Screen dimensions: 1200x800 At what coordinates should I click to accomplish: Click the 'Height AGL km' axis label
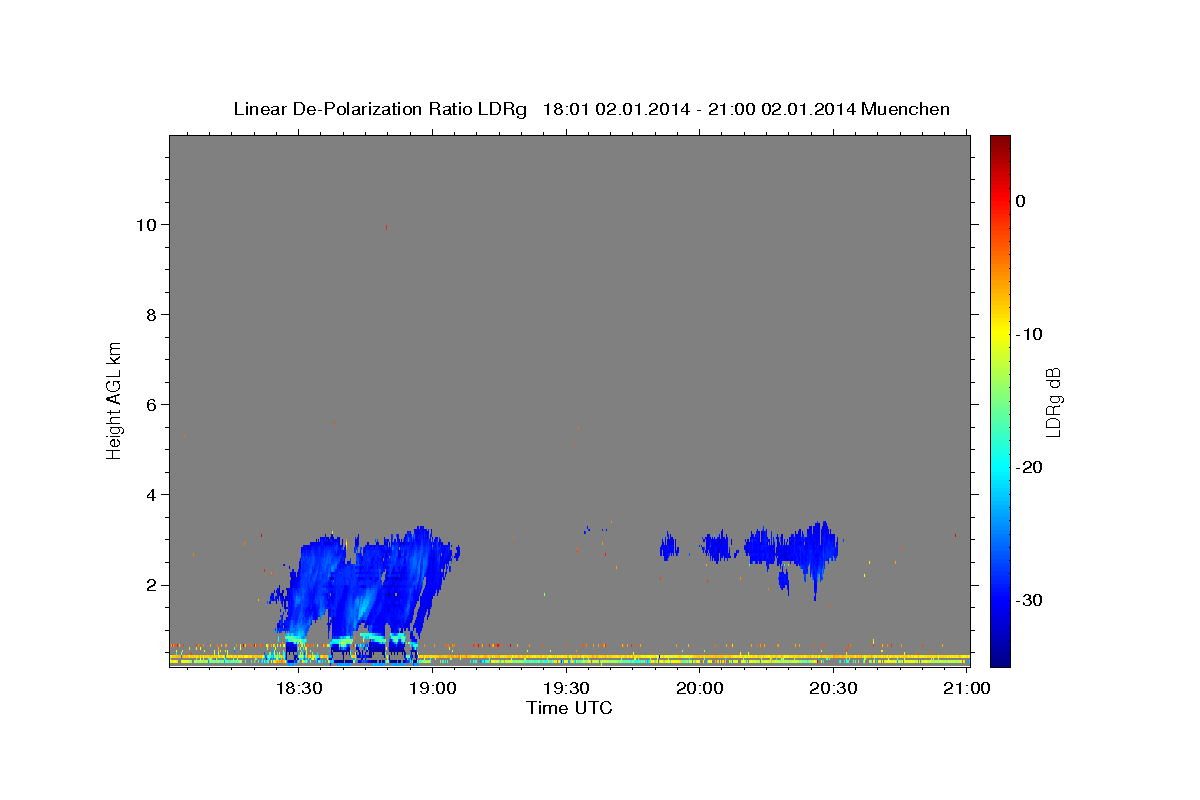[115, 399]
